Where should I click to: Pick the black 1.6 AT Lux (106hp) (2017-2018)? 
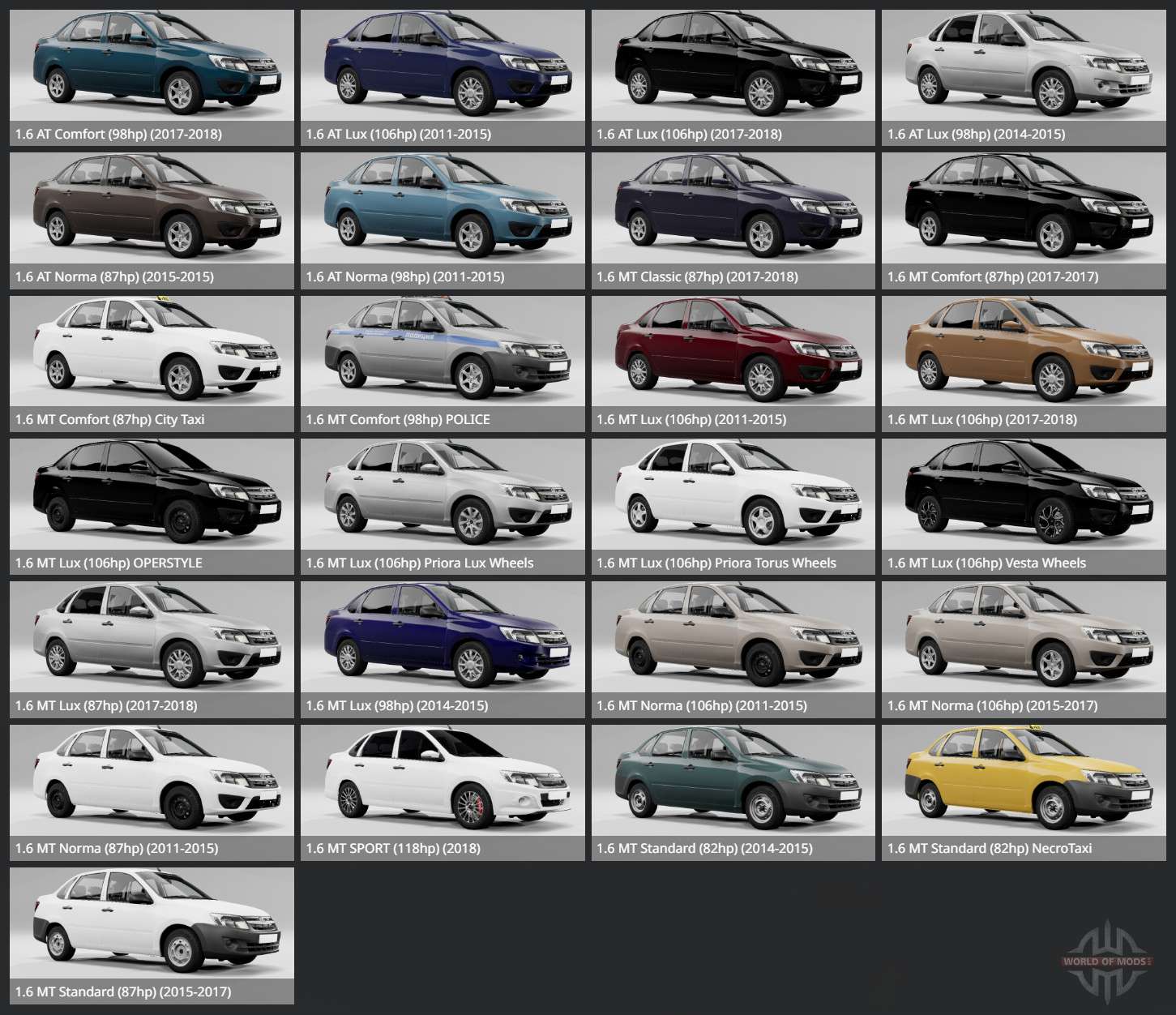(x=733, y=78)
